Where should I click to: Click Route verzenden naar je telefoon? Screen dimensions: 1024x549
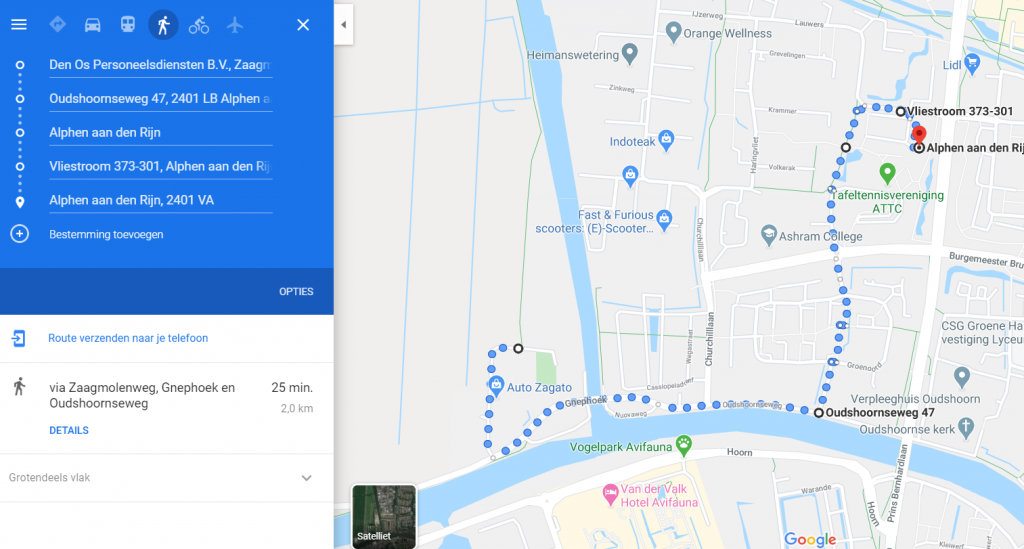[x=128, y=338]
